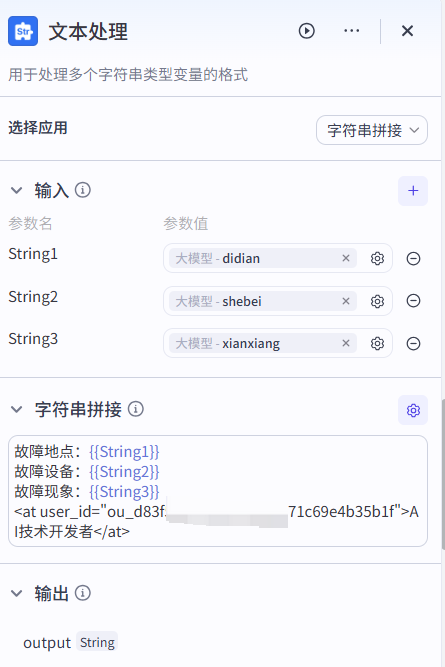Remove the String2 parameter row

point(413,301)
